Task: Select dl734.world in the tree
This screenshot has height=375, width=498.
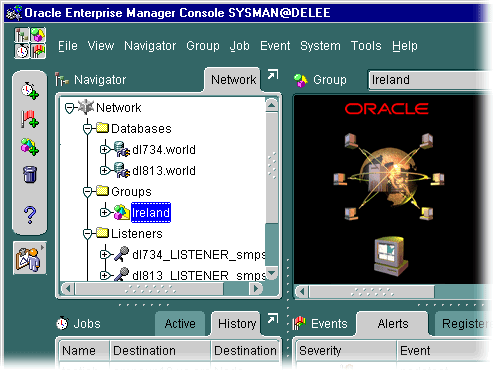Action: (164, 150)
